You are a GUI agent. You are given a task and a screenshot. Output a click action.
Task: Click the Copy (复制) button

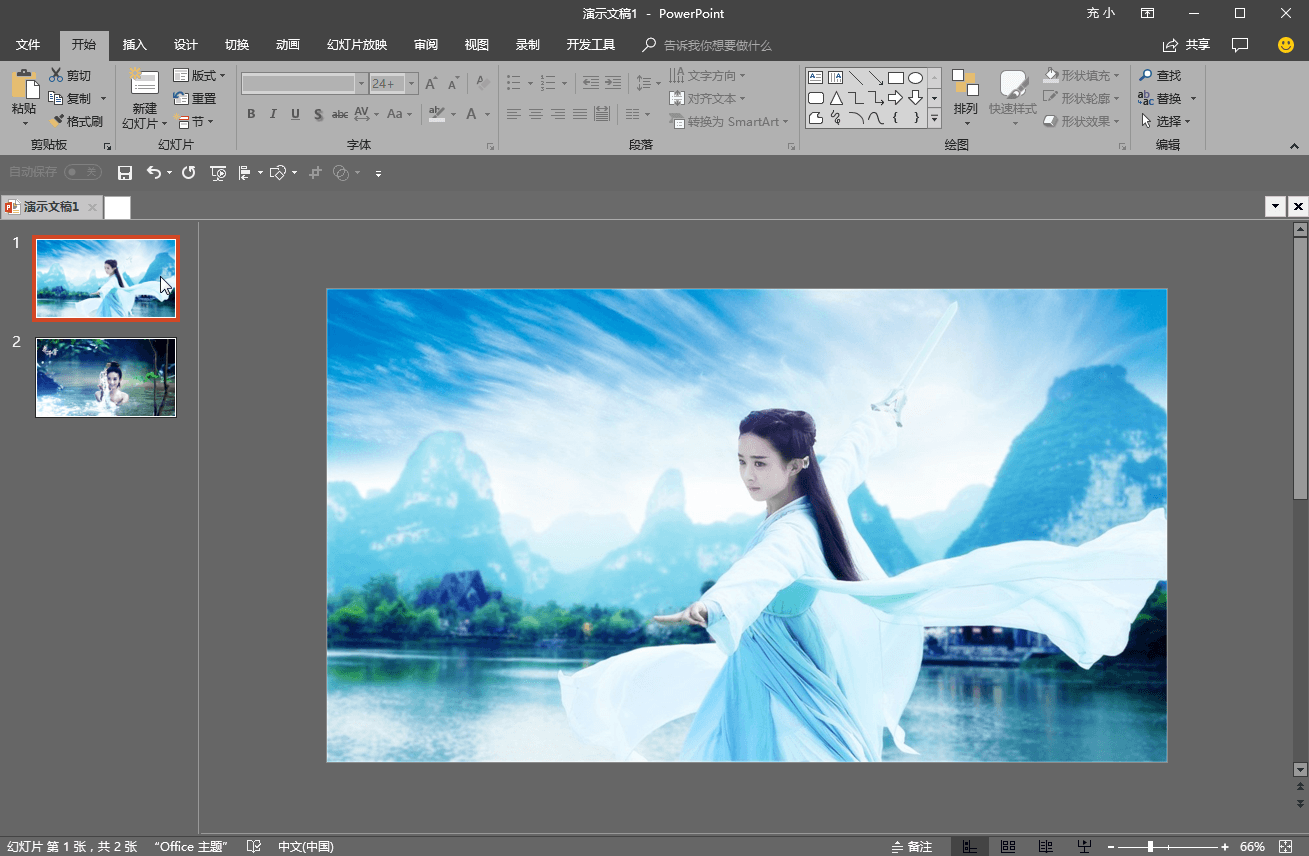[70, 98]
